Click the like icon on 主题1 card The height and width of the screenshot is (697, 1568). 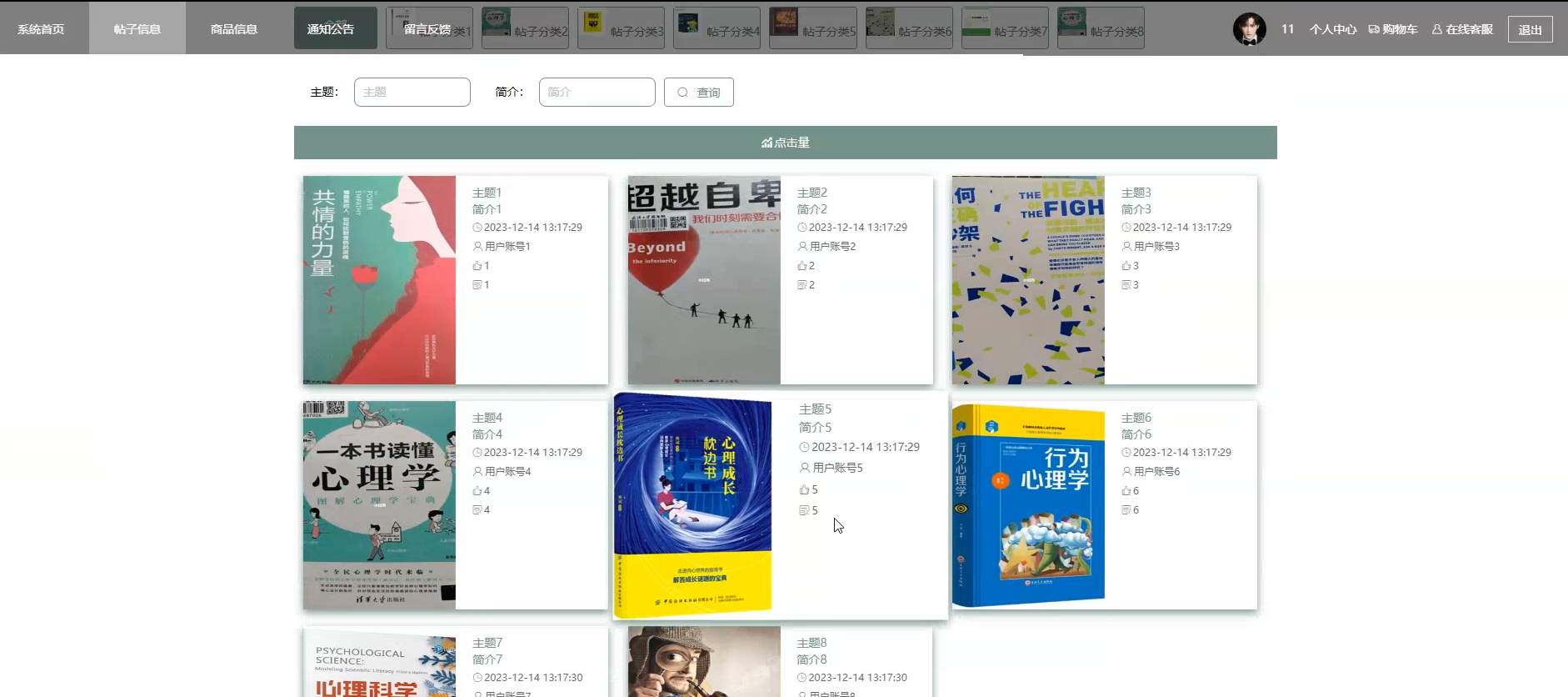click(477, 266)
